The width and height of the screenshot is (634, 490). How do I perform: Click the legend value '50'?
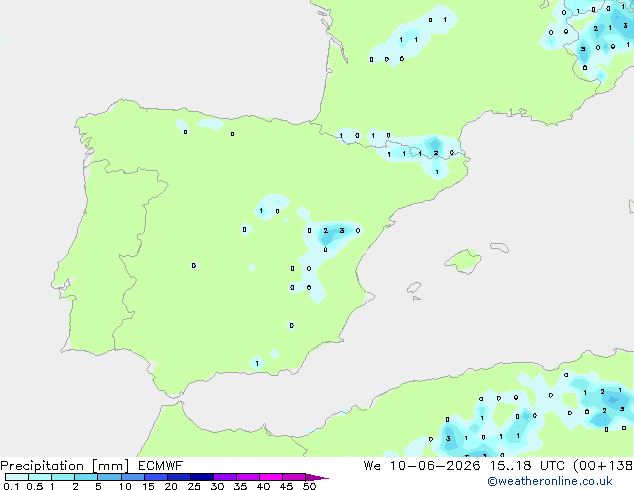click(x=309, y=486)
